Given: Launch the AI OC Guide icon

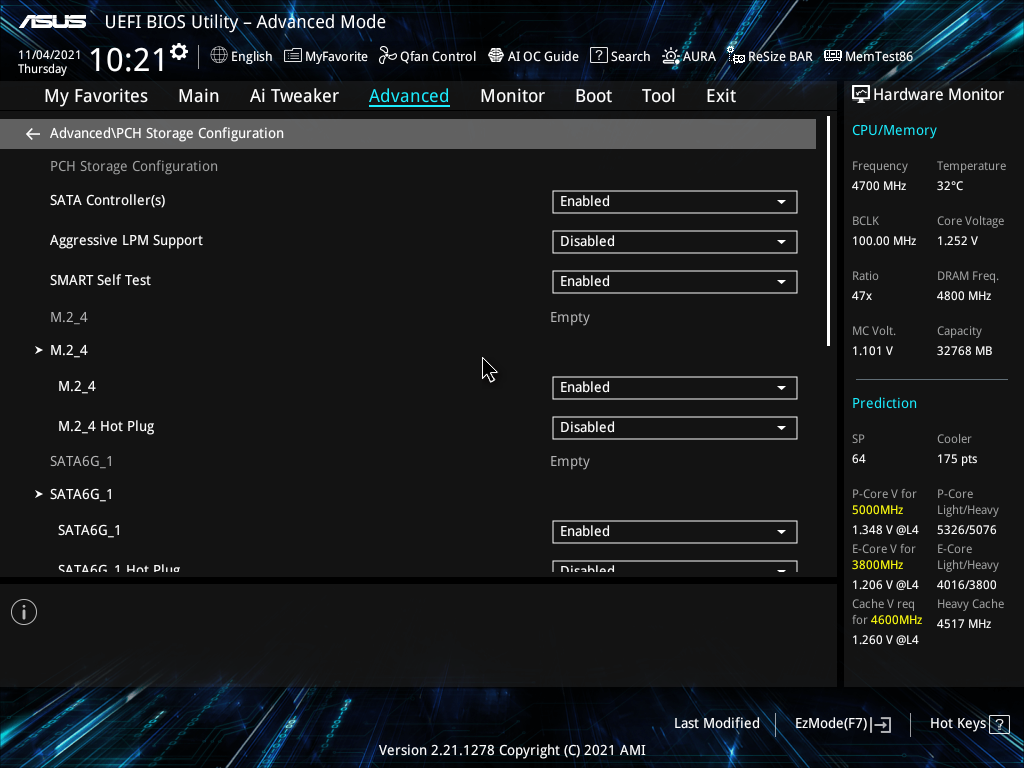Looking at the screenshot, I should (x=496, y=56).
